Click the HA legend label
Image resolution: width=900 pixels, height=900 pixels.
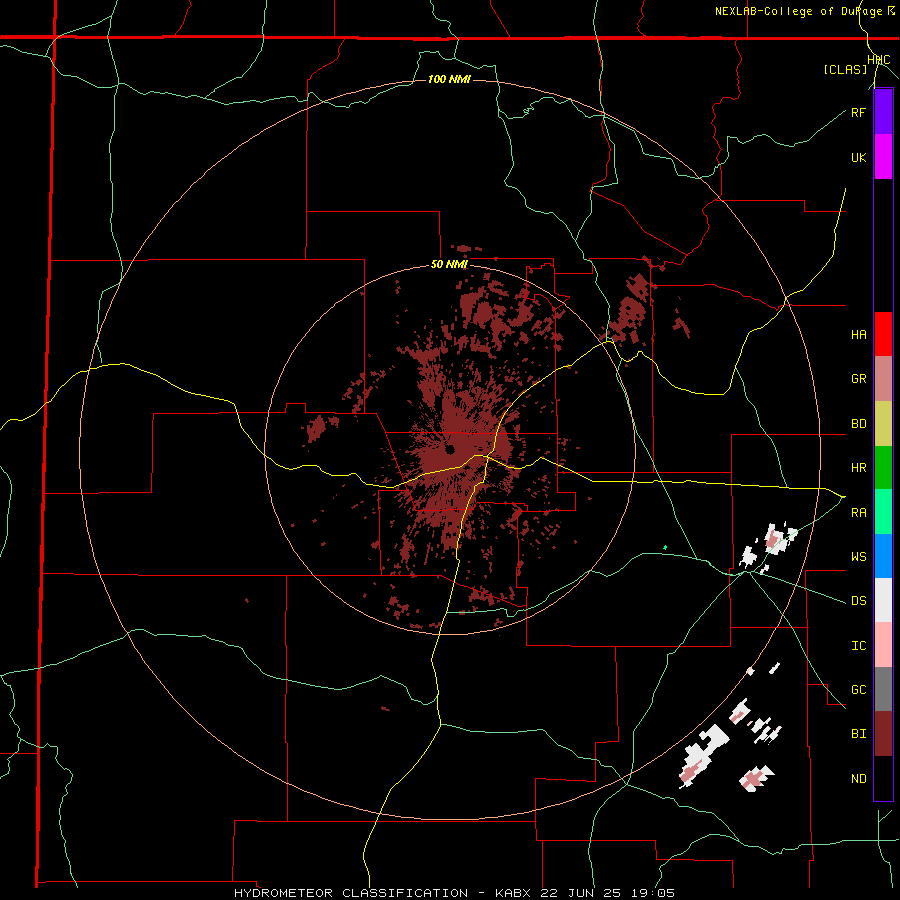(x=858, y=335)
